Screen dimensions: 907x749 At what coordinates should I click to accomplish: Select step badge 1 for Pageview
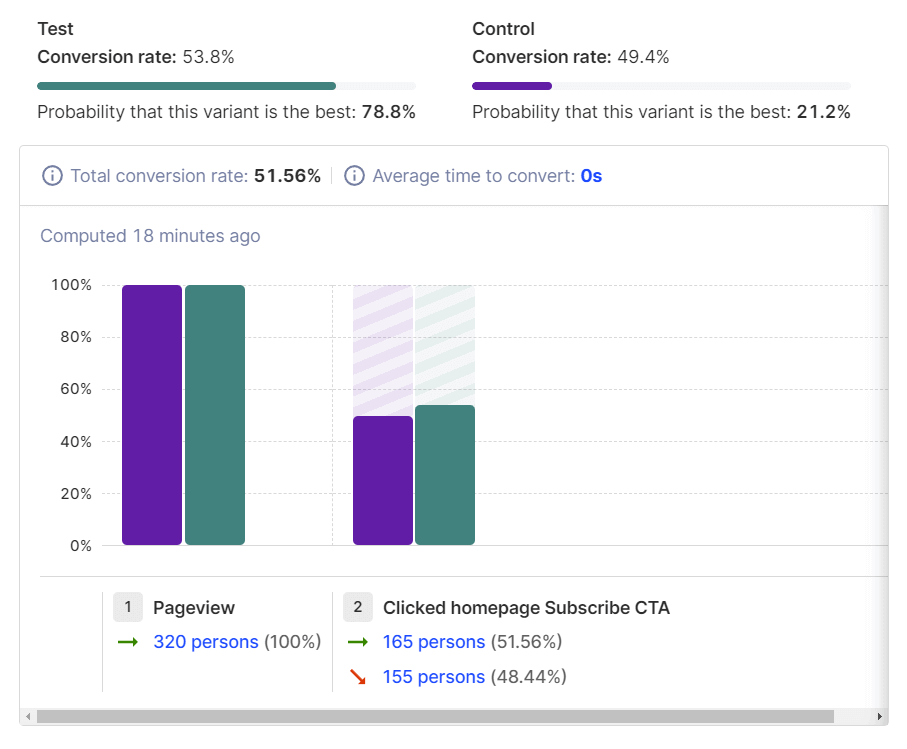click(x=128, y=607)
